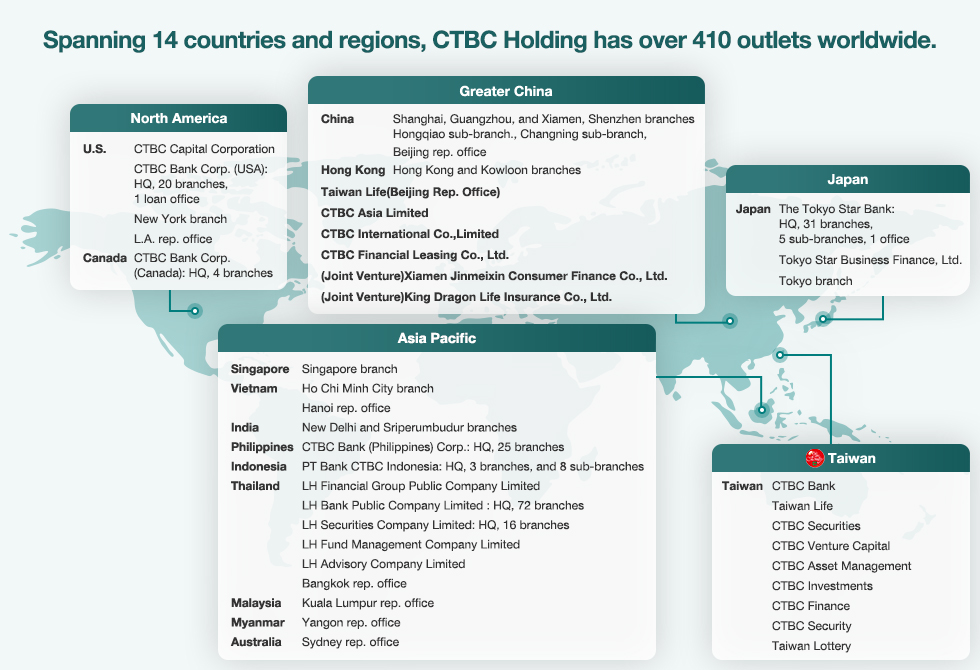Click 'Ho Chi Minh City branch' entry
This screenshot has height=670, width=980.
point(368,389)
